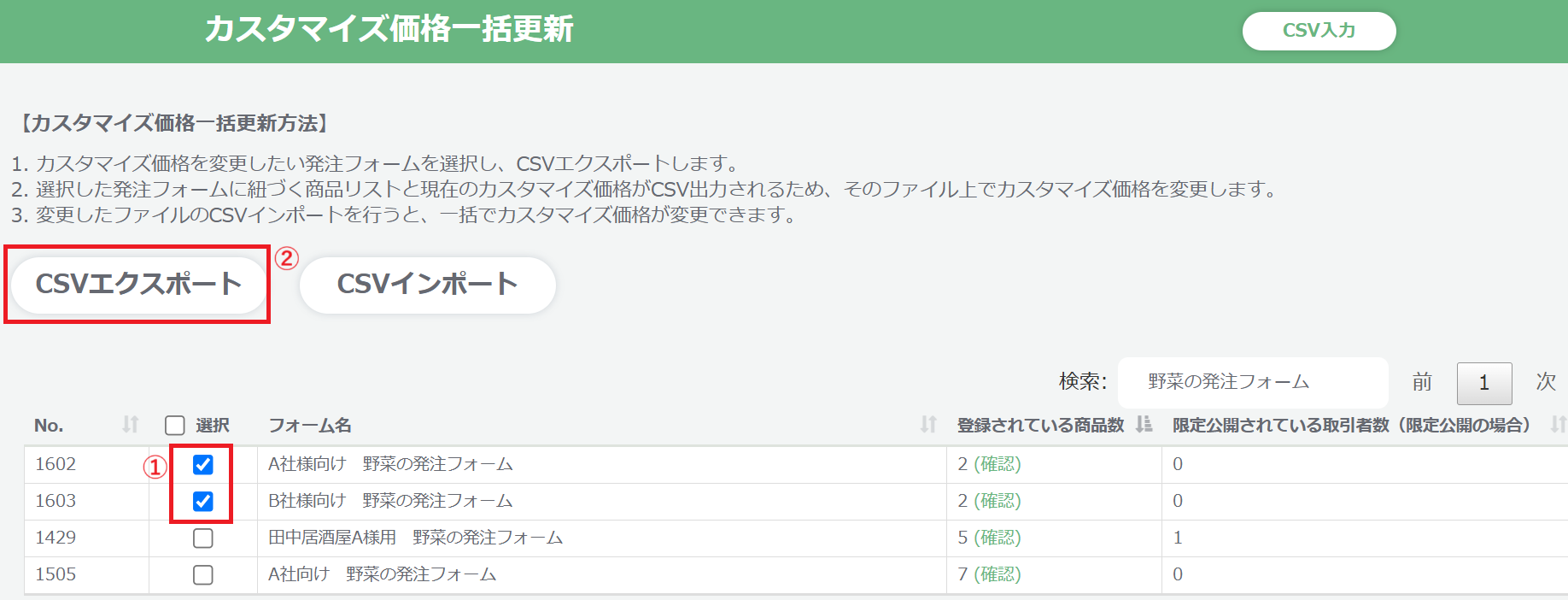
Task: Check the checkbox for form No. 1505
Action: pos(202,574)
